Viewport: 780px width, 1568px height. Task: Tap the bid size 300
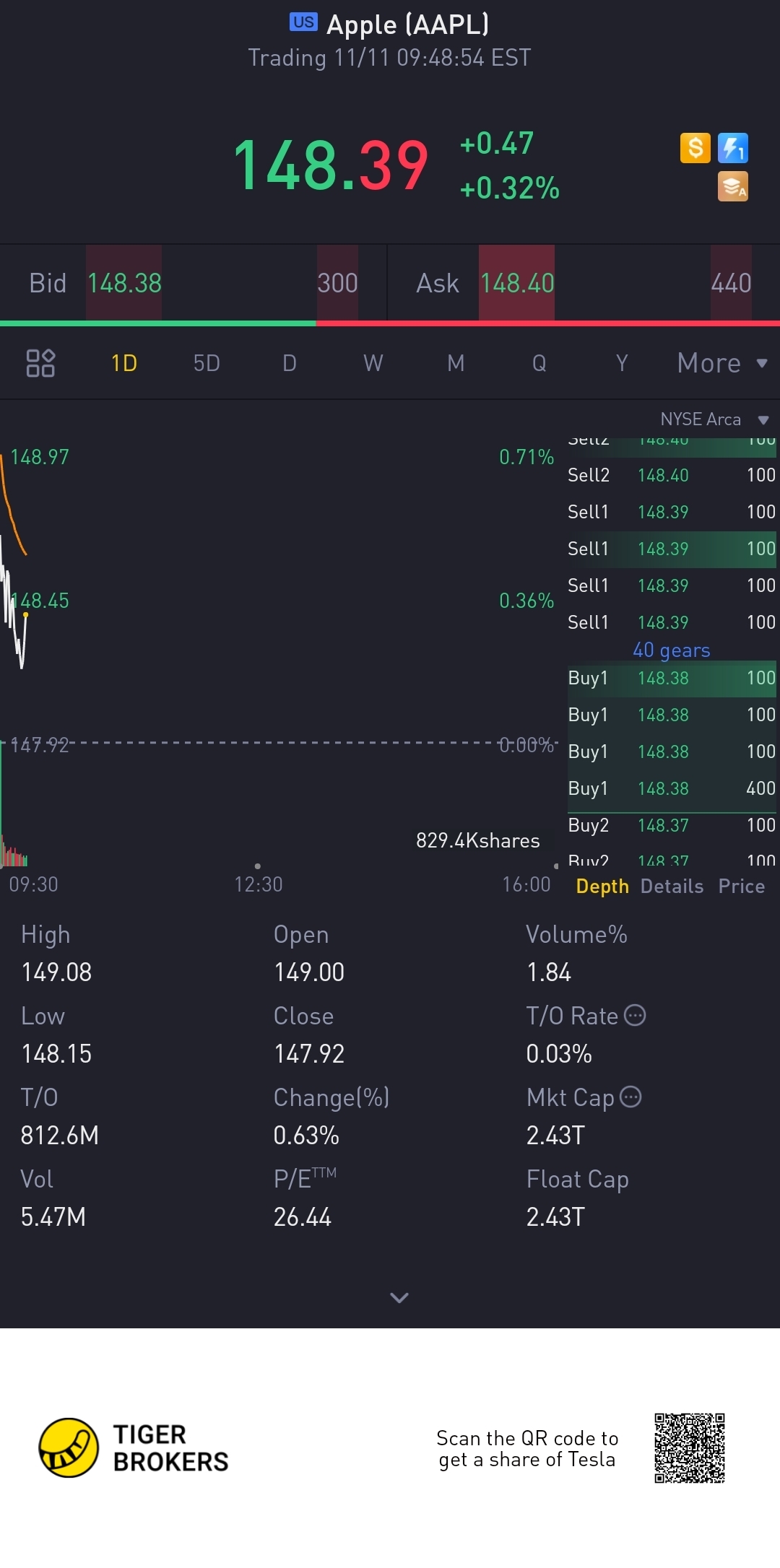pyautogui.click(x=337, y=283)
